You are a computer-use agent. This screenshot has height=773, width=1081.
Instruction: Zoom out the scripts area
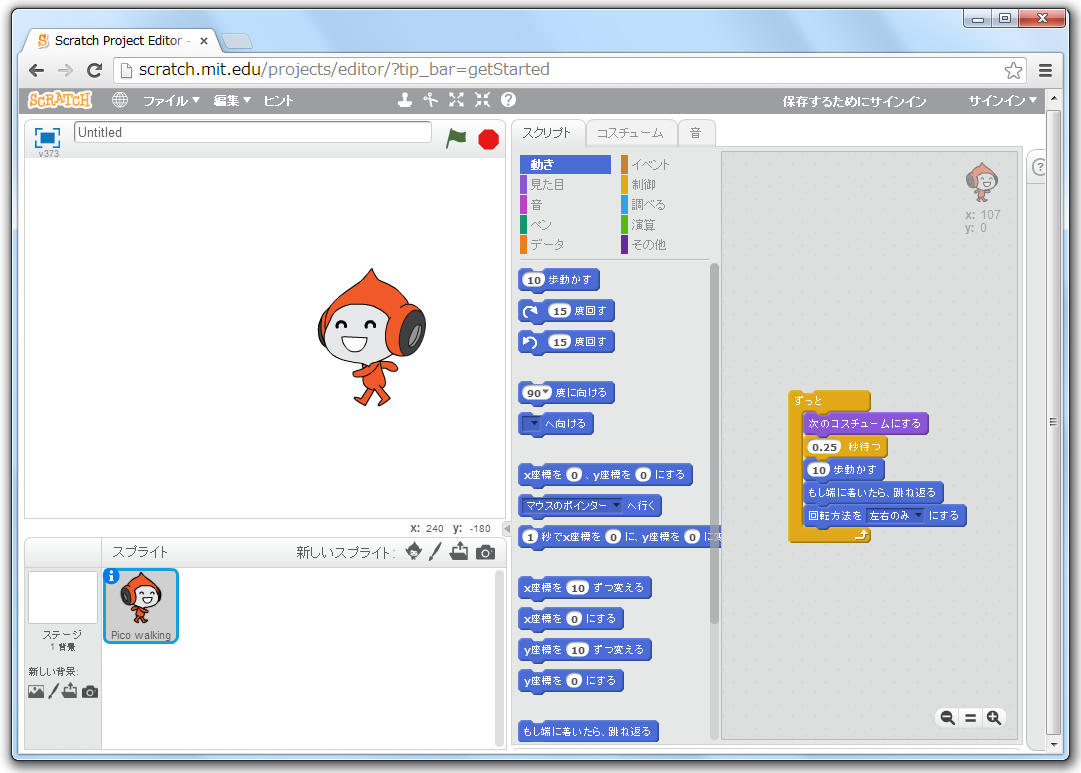pos(948,718)
